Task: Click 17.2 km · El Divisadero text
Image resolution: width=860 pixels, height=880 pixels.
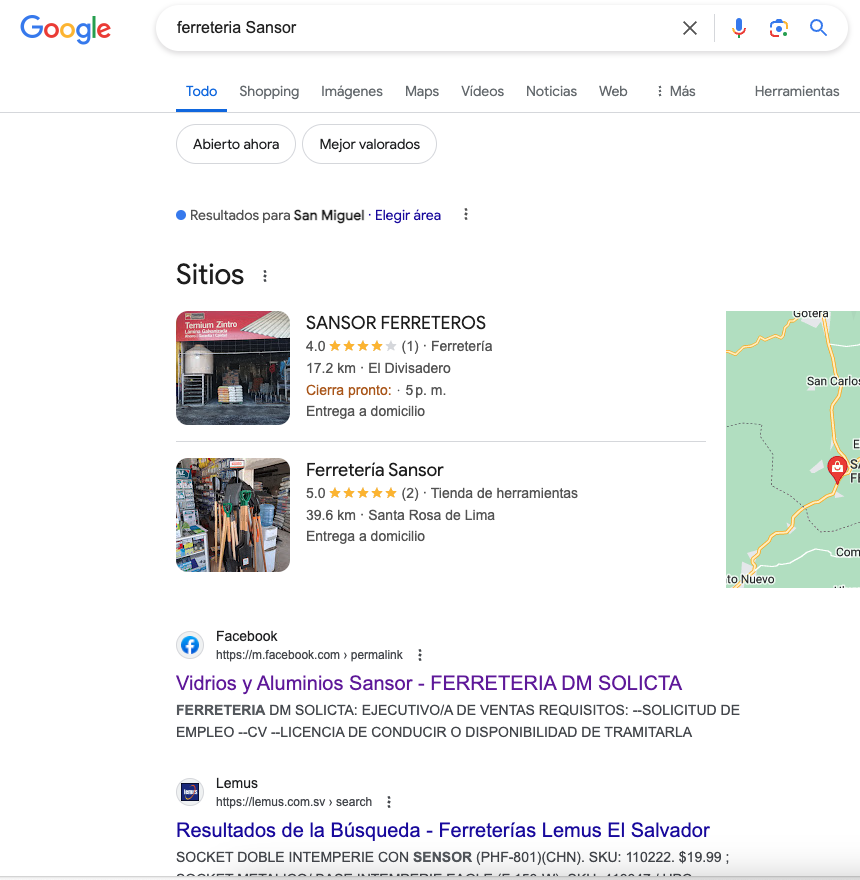Action: tap(378, 368)
